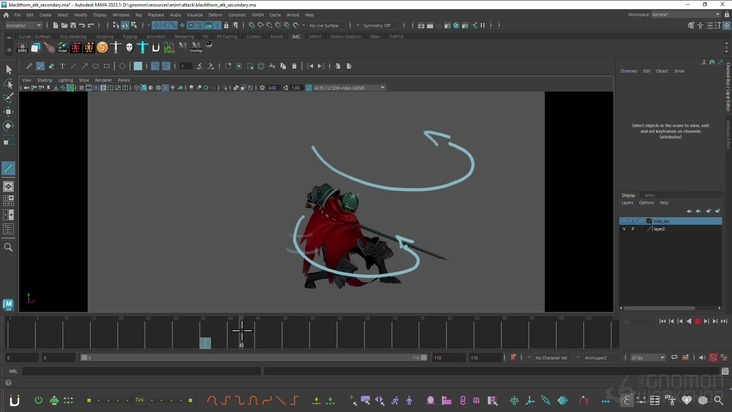The height and width of the screenshot is (412, 732).
Task: Open the 30 fps frame rate dropdown
Action: point(648,358)
